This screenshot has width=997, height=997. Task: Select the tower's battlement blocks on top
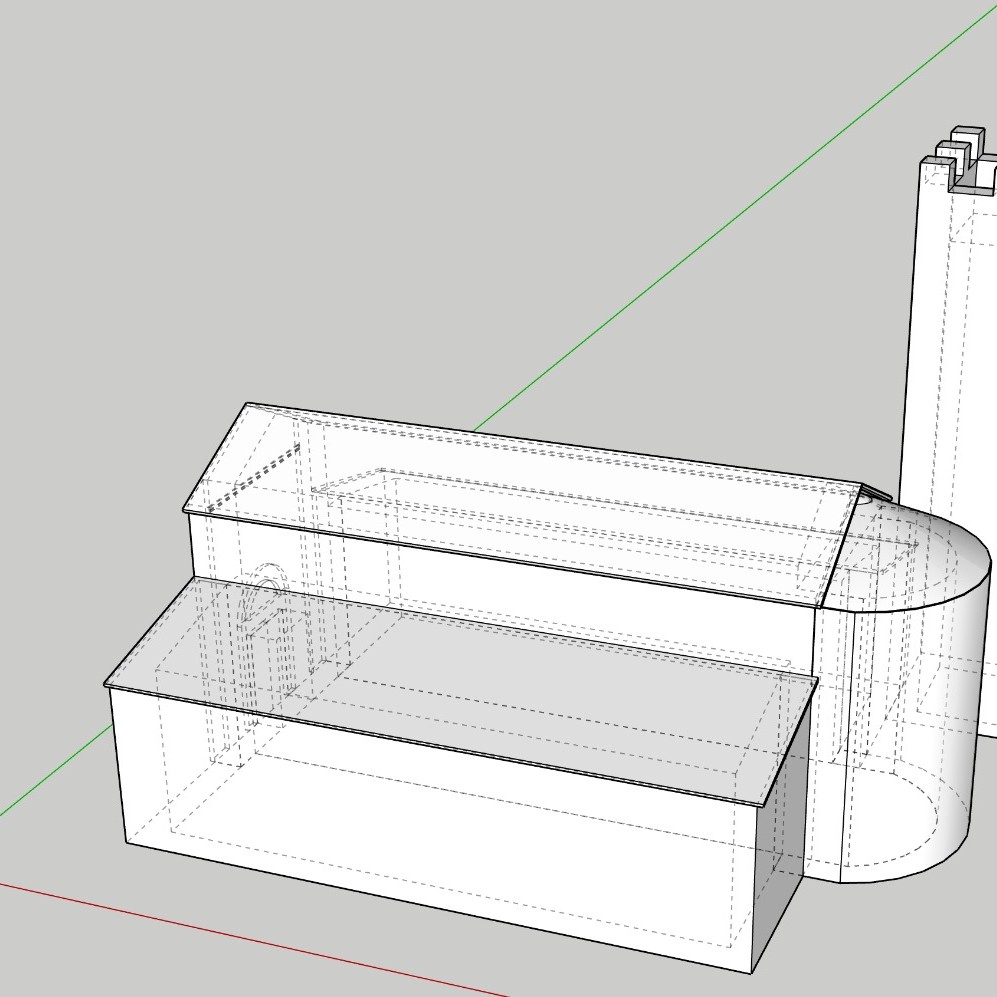(965, 152)
